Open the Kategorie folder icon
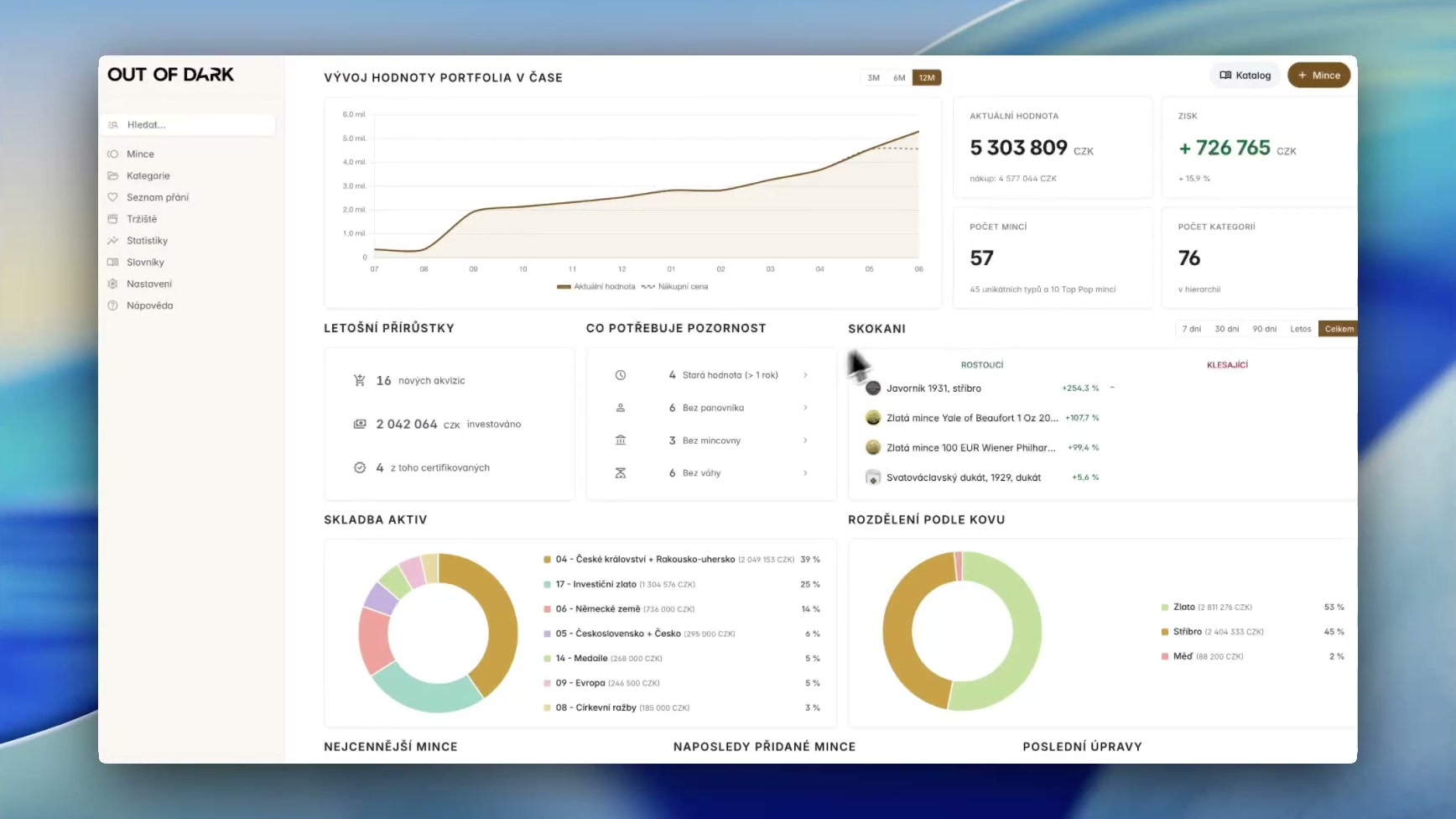1456x819 pixels. [112, 176]
